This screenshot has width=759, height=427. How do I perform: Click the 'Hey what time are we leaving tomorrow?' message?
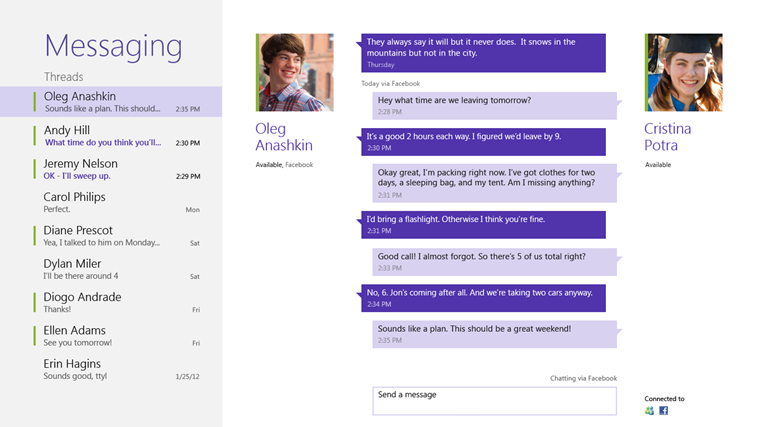click(x=494, y=106)
